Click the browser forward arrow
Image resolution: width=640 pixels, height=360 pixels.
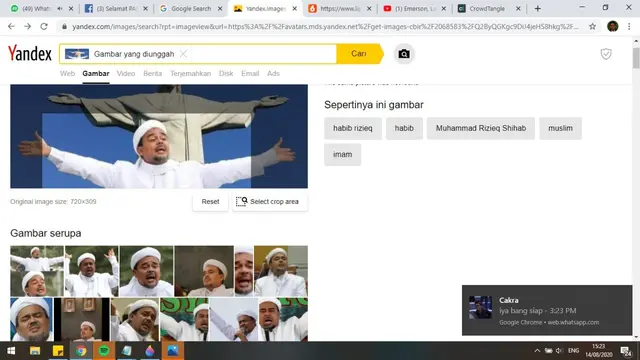27,27
